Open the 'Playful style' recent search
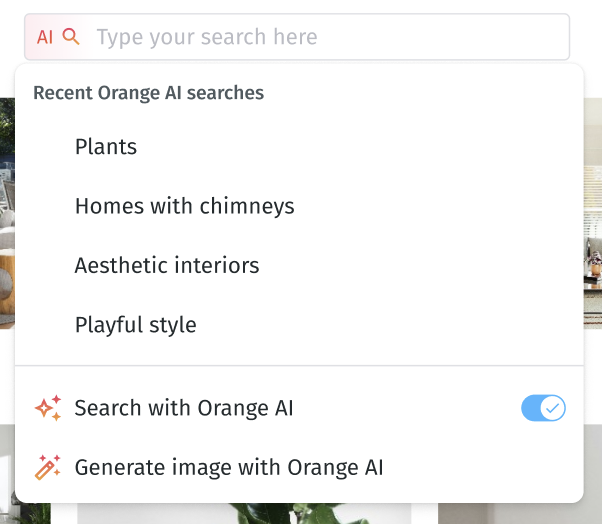This screenshot has height=524, width=602. click(x=135, y=325)
